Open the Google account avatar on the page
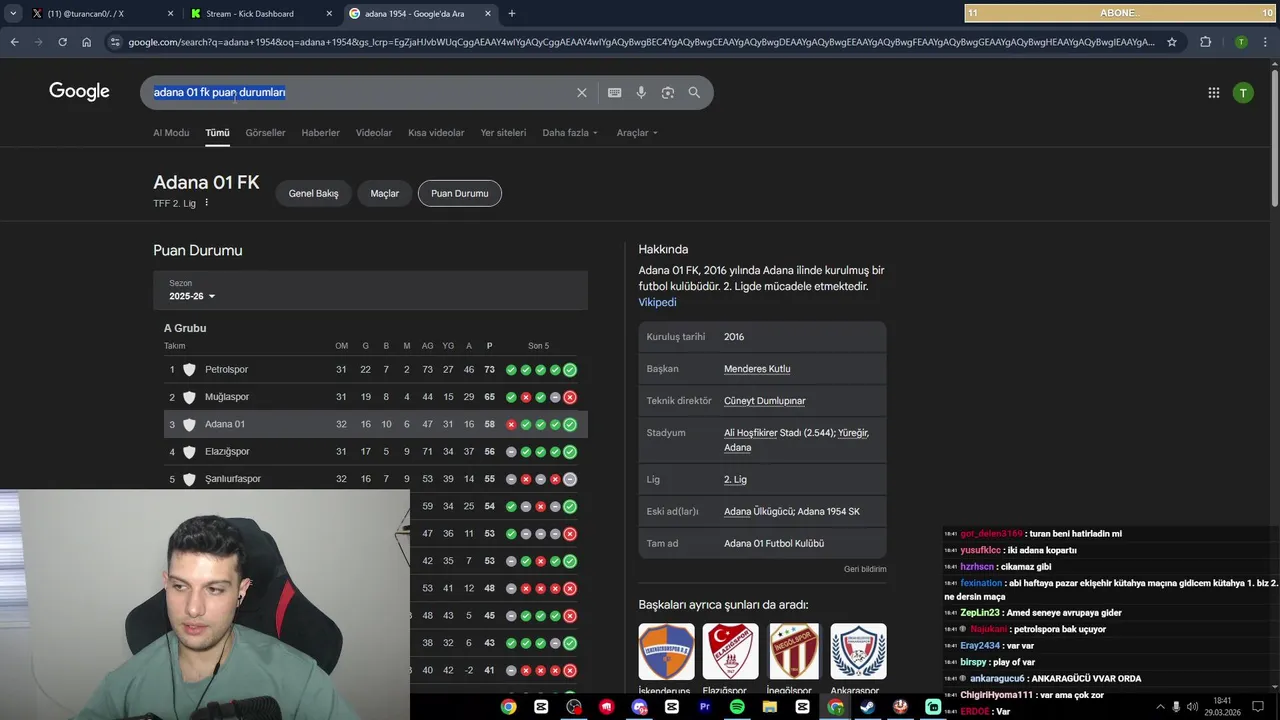This screenshot has width=1280, height=720. [1243, 93]
